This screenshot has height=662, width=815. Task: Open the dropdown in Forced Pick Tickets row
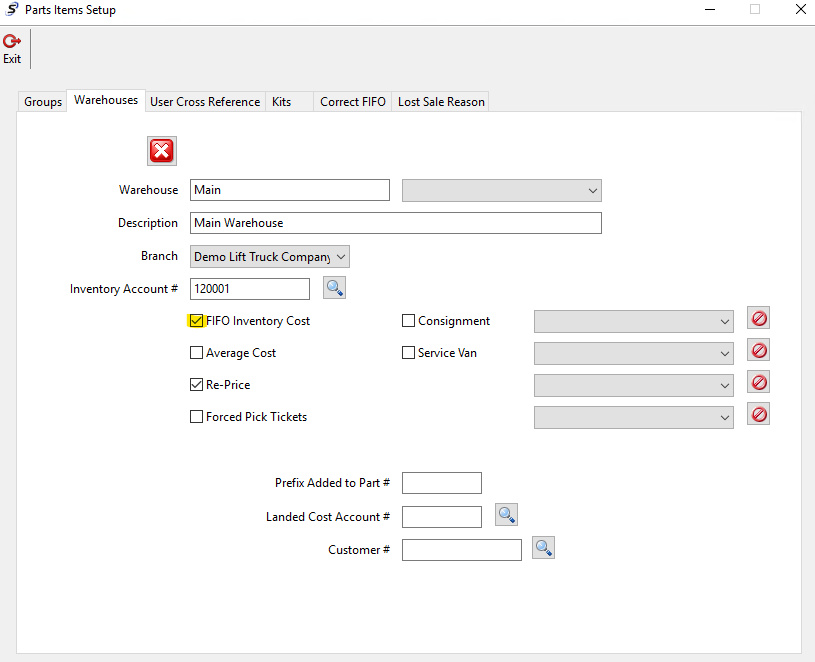634,418
